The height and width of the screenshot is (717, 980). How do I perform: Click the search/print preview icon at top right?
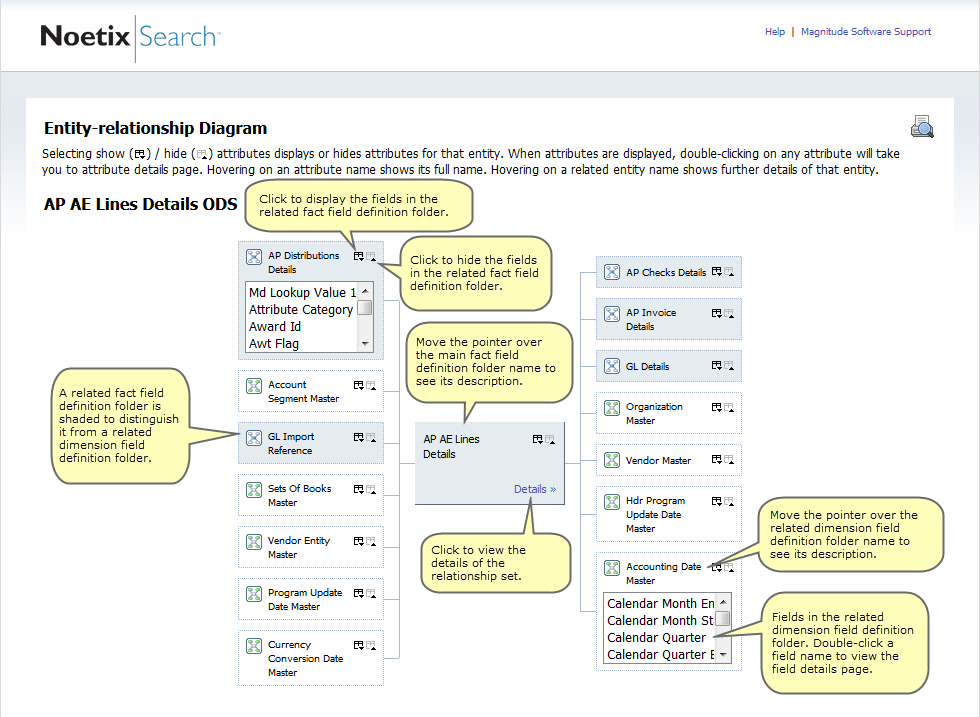pos(922,126)
